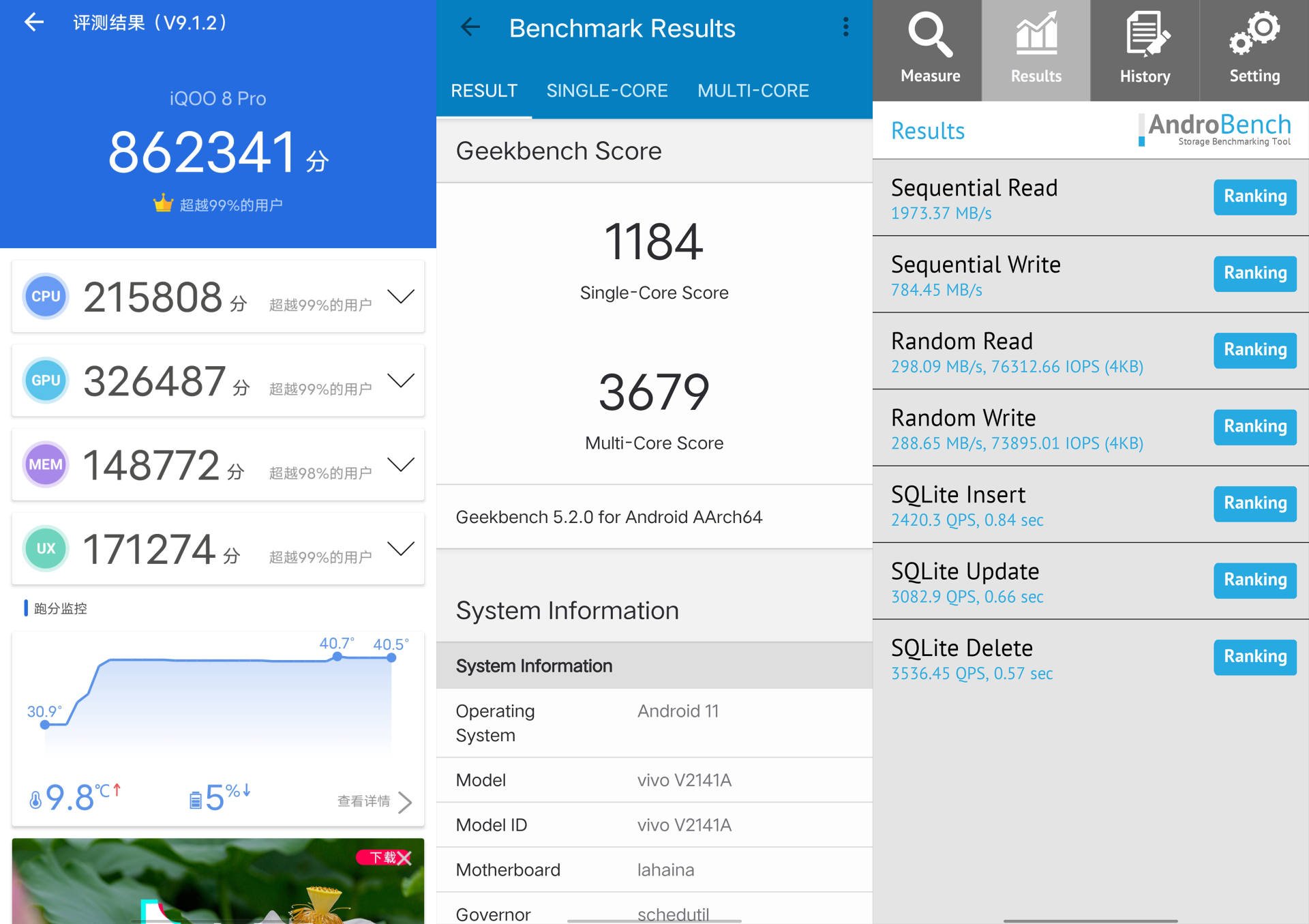Screen dimensions: 1309x924
Task: Select the MULTI-CORE tab in Geekbench
Action: coord(752,91)
